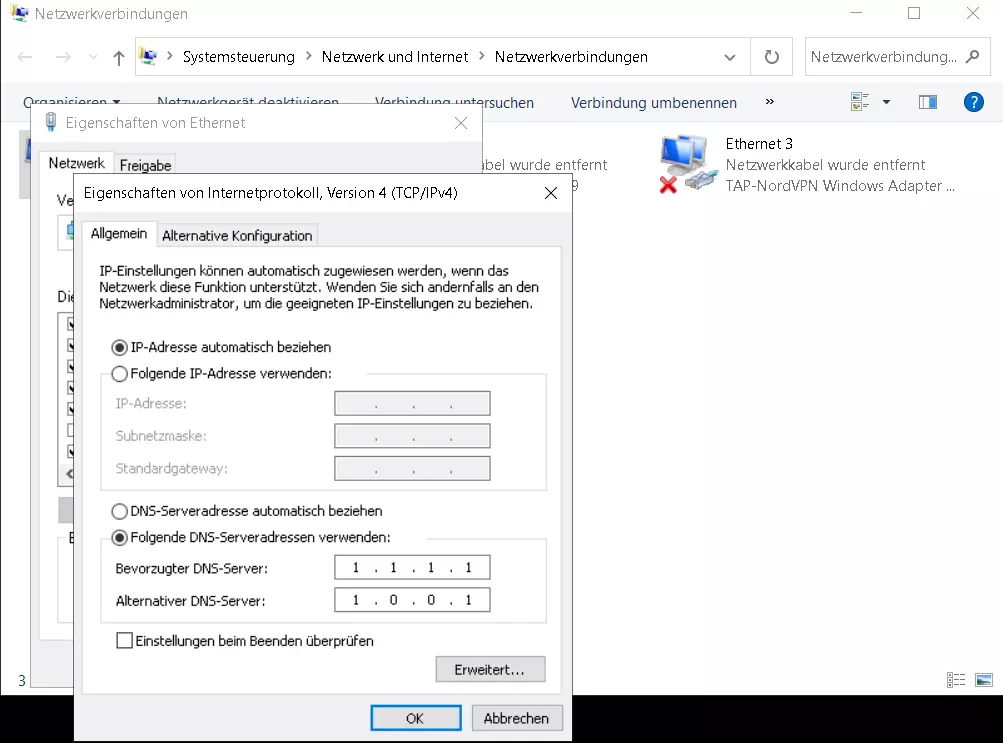This screenshot has width=1003, height=743.
Task: Refresh the Netzwerkverbindungen view
Action: click(x=771, y=57)
